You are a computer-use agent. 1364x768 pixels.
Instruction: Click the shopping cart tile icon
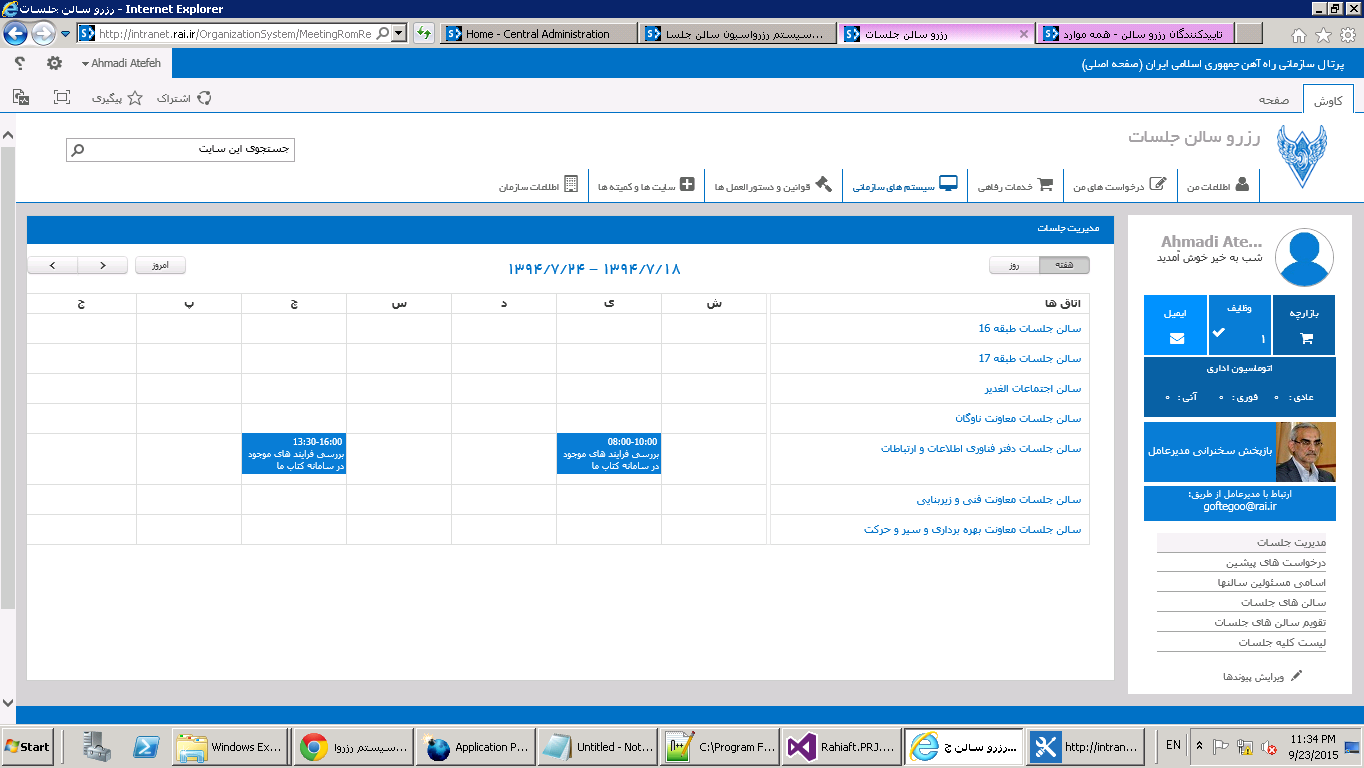(x=1305, y=338)
